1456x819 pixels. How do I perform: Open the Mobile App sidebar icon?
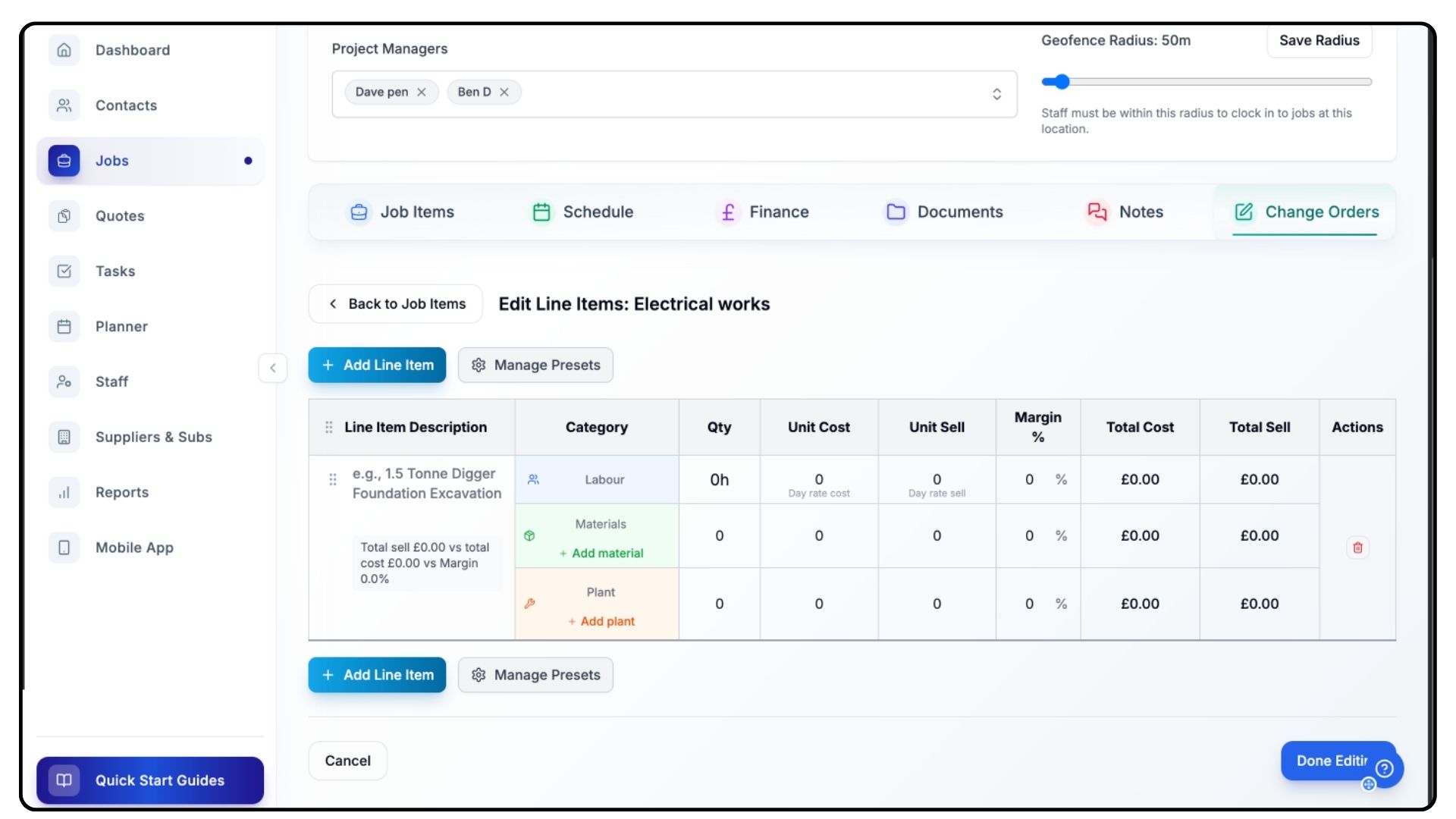click(64, 548)
